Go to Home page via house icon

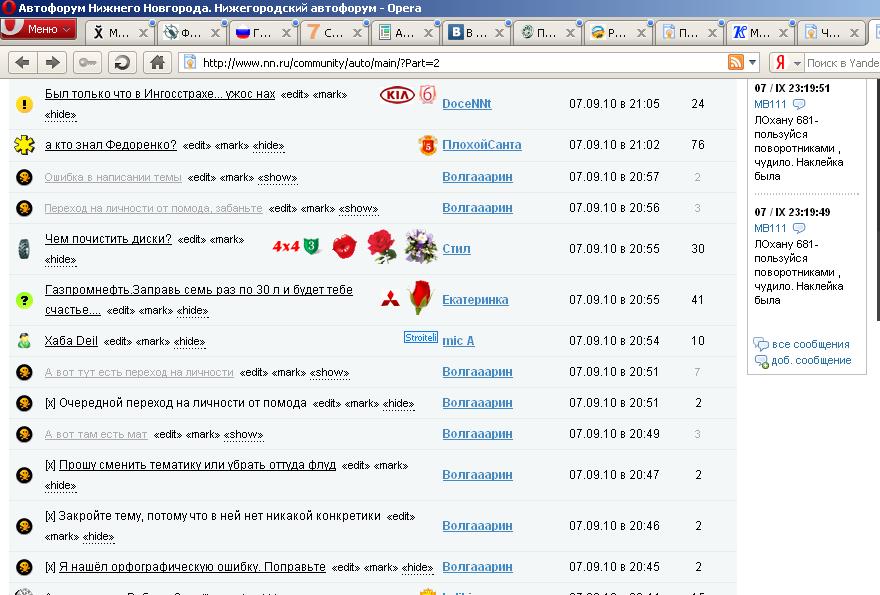point(157,63)
